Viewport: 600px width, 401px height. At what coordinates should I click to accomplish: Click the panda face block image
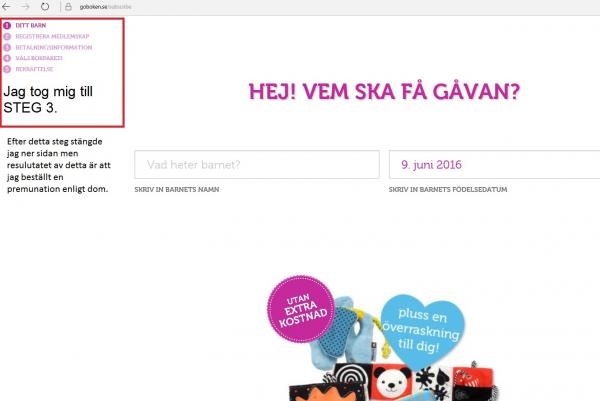[x=391, y=381]
